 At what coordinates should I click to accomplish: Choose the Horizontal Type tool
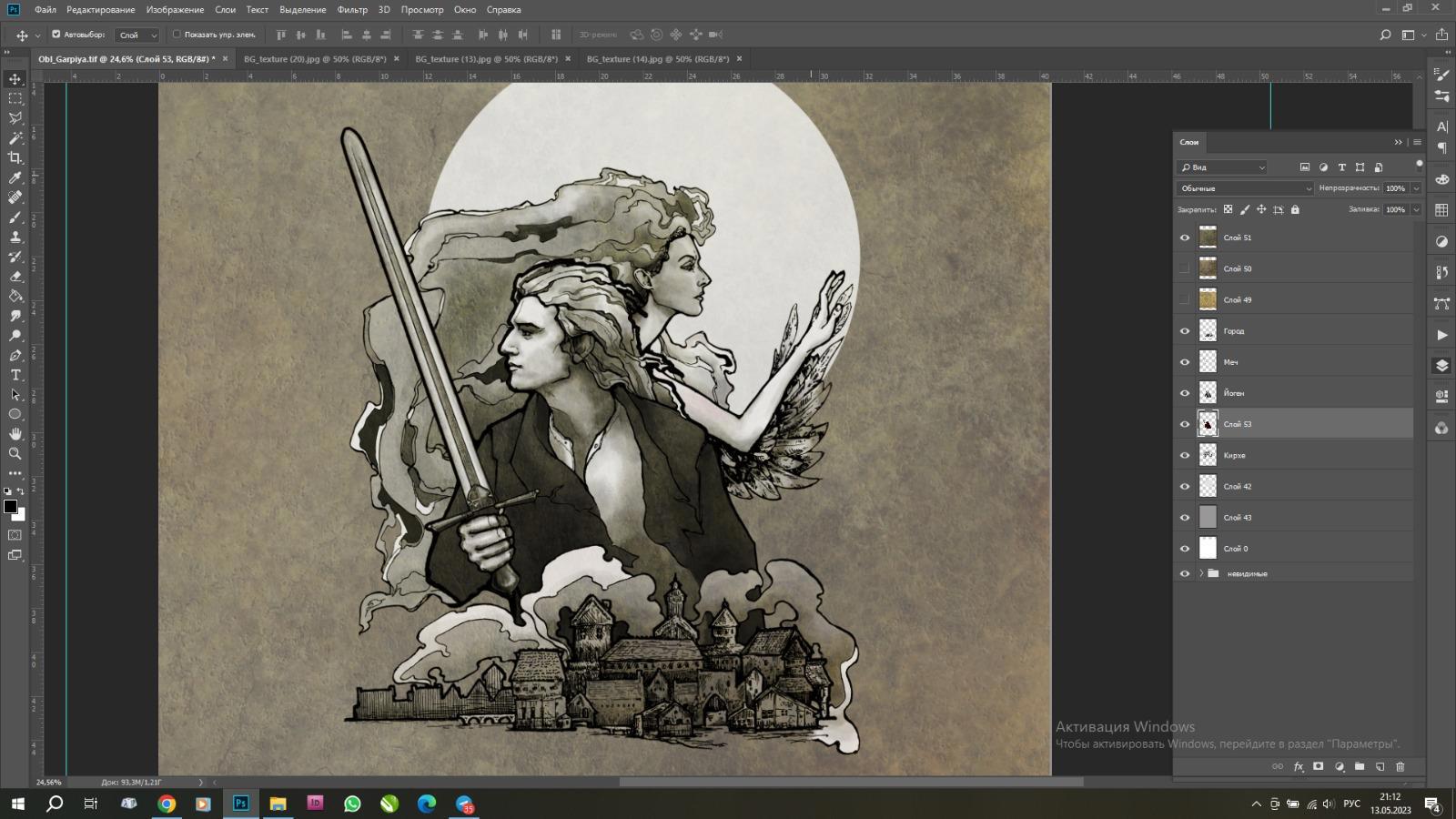(x=15, y=375)
